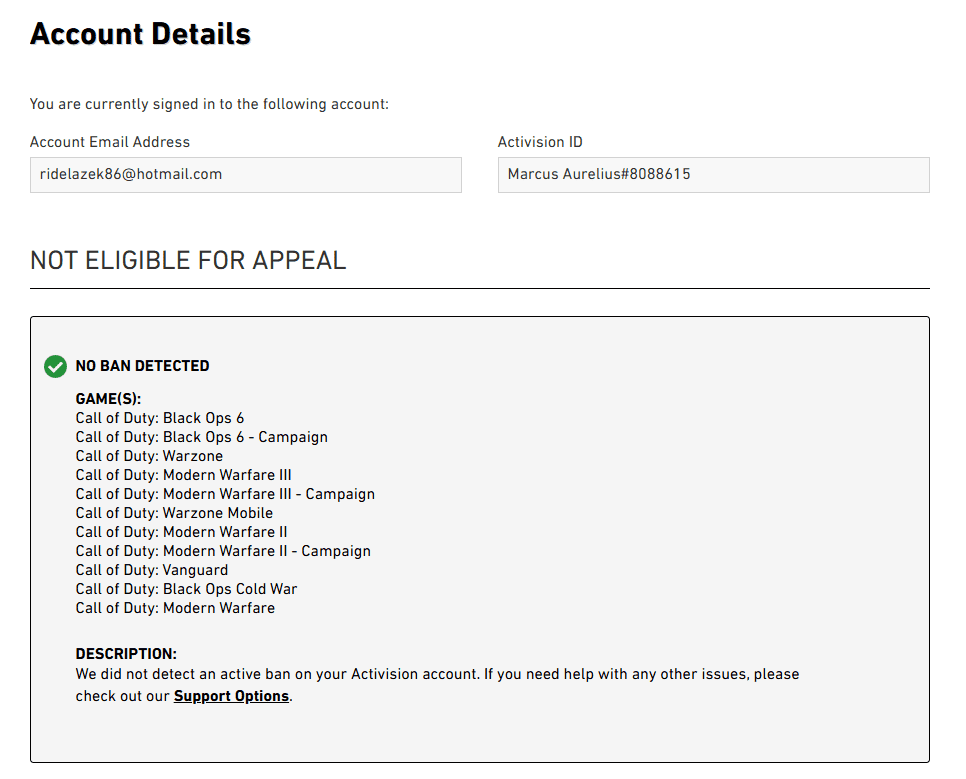This screenshot has height=779, width=966.
Task: Click the Account Details heading
Action: [140, 34]
